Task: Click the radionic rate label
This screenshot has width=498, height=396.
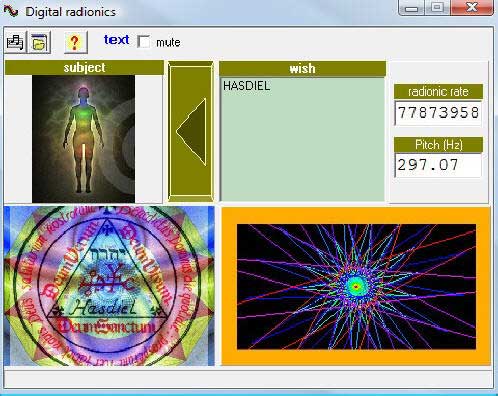Action: 438,91
